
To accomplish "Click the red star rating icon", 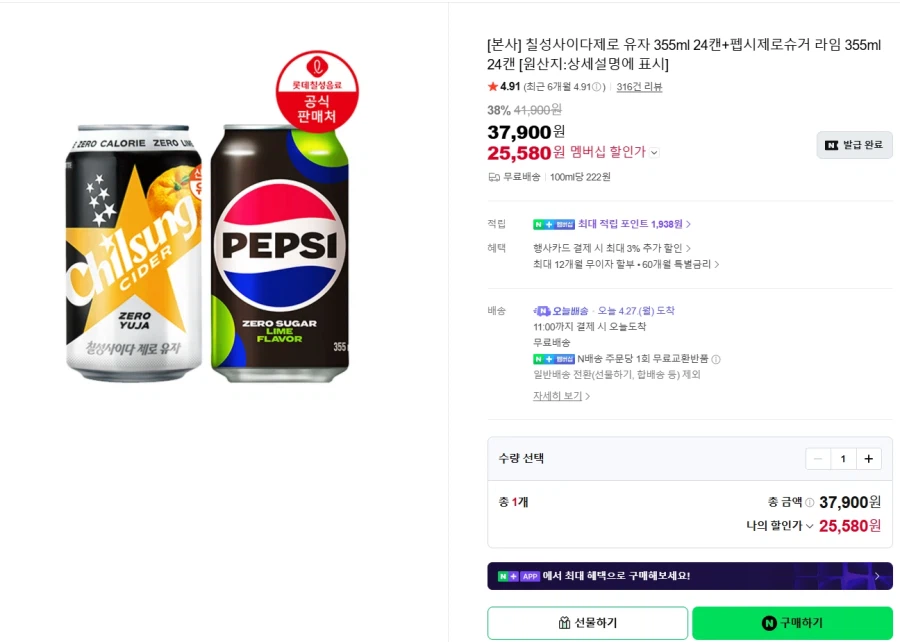I will coord(495,88).
